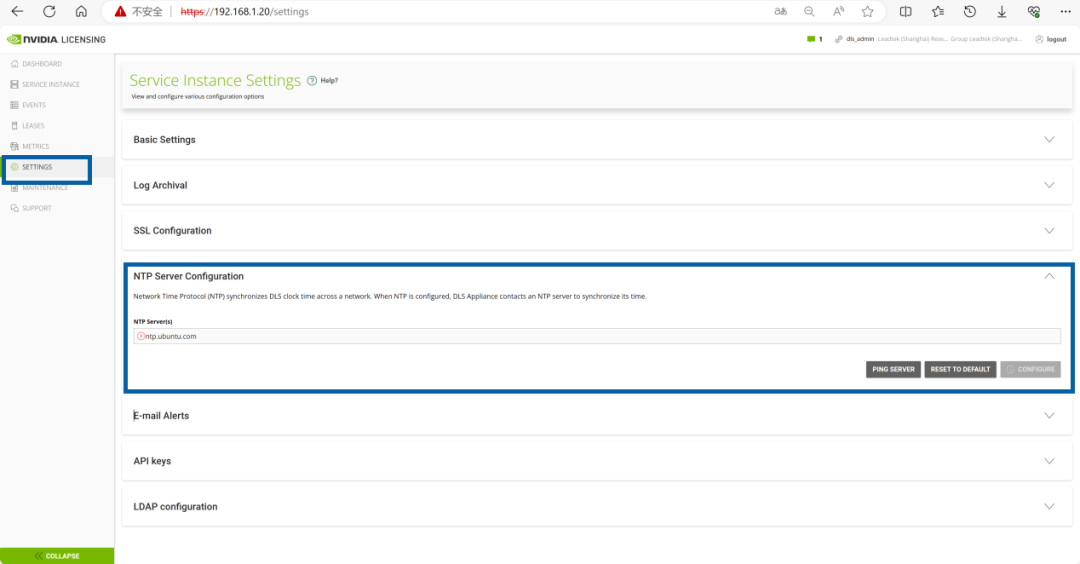Click the Configure button
Screen dimensions: 1080x564
[1030, 369]
